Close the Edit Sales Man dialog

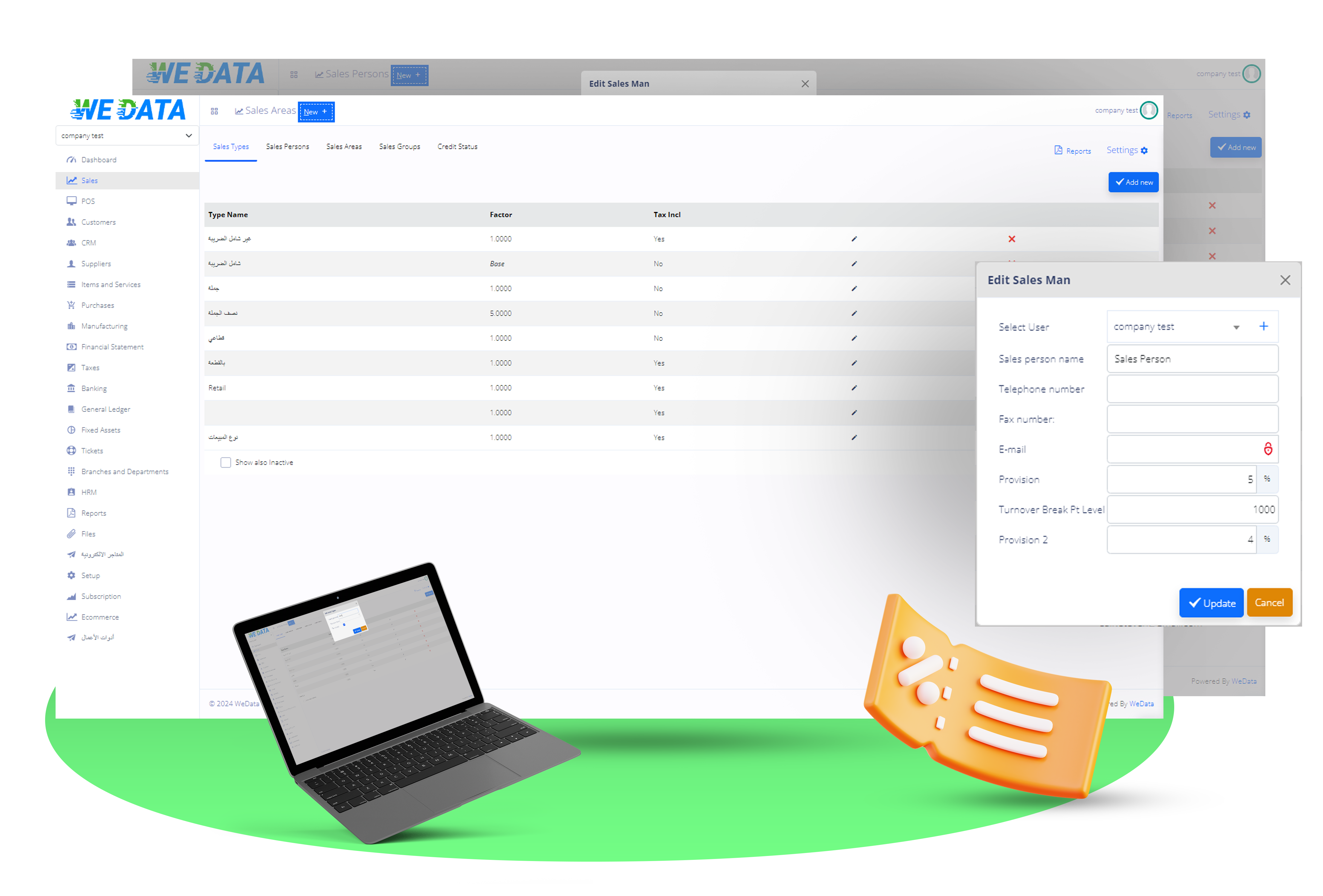click(x=1285, y=280)
